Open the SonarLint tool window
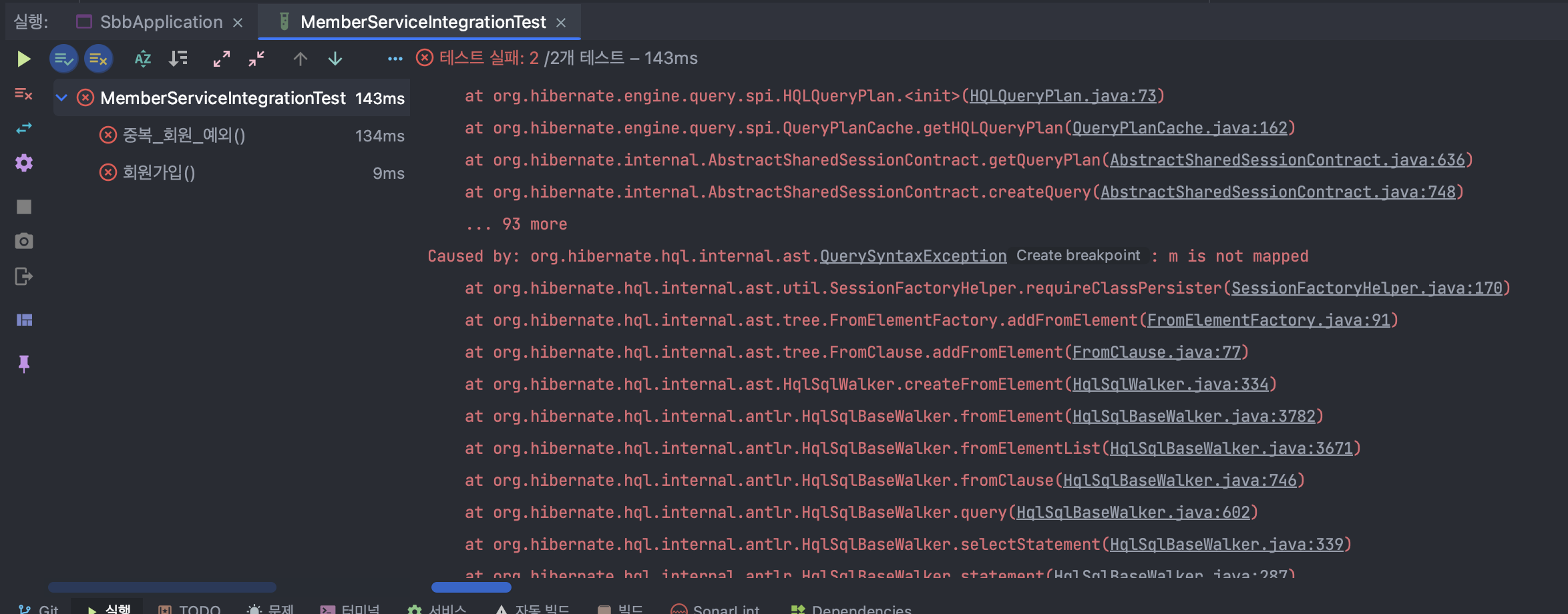1568x614 pixels. coord(715,609)
